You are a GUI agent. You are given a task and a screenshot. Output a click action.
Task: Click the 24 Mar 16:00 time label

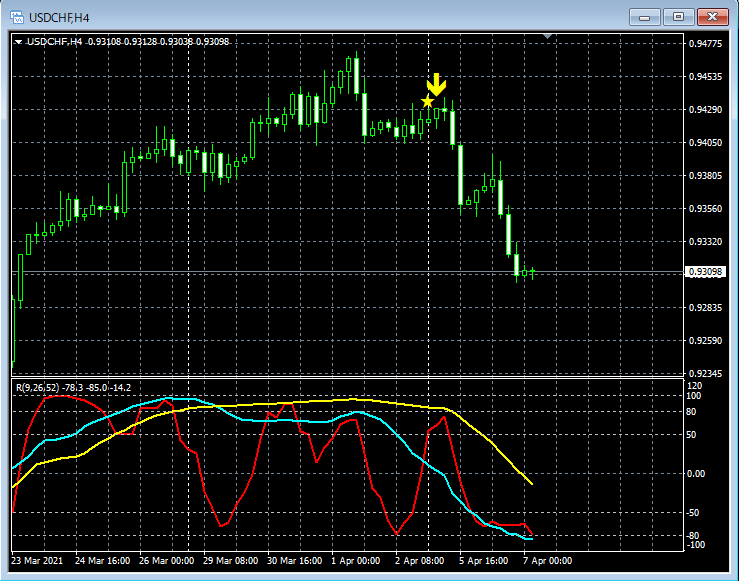tap(102, 561)
